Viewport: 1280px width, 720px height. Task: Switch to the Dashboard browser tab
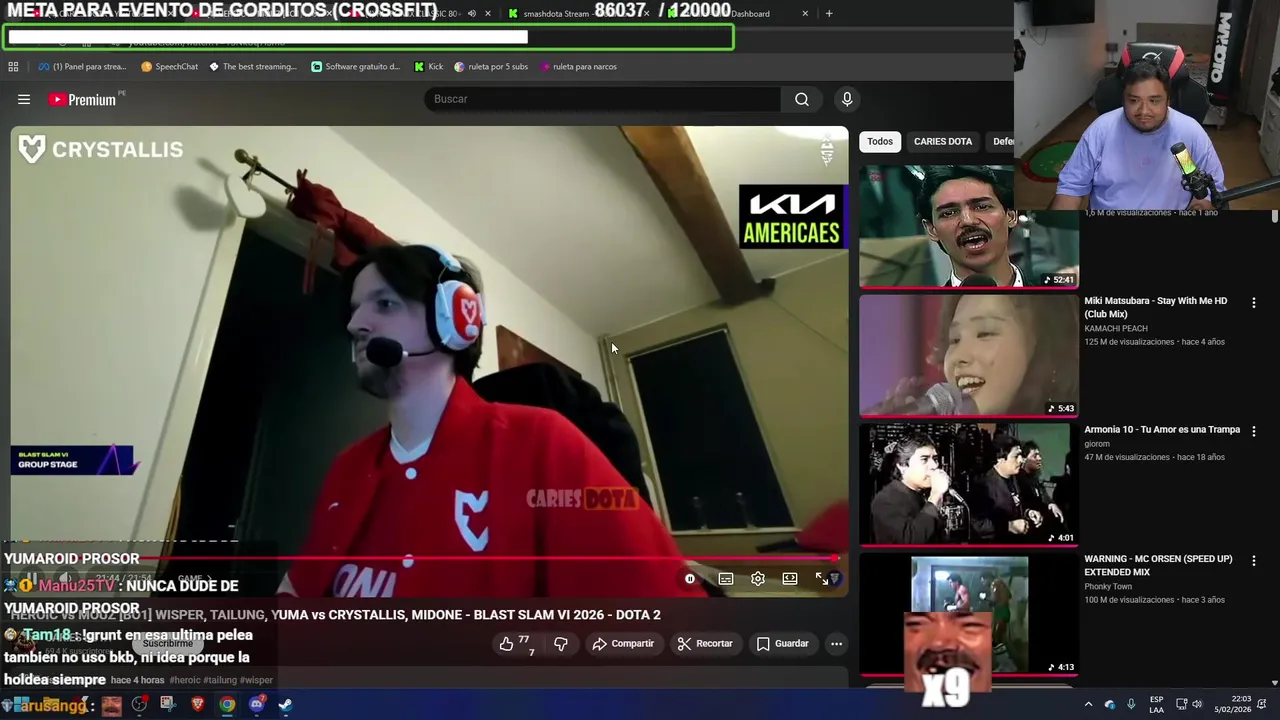click(x=741, y=14)
